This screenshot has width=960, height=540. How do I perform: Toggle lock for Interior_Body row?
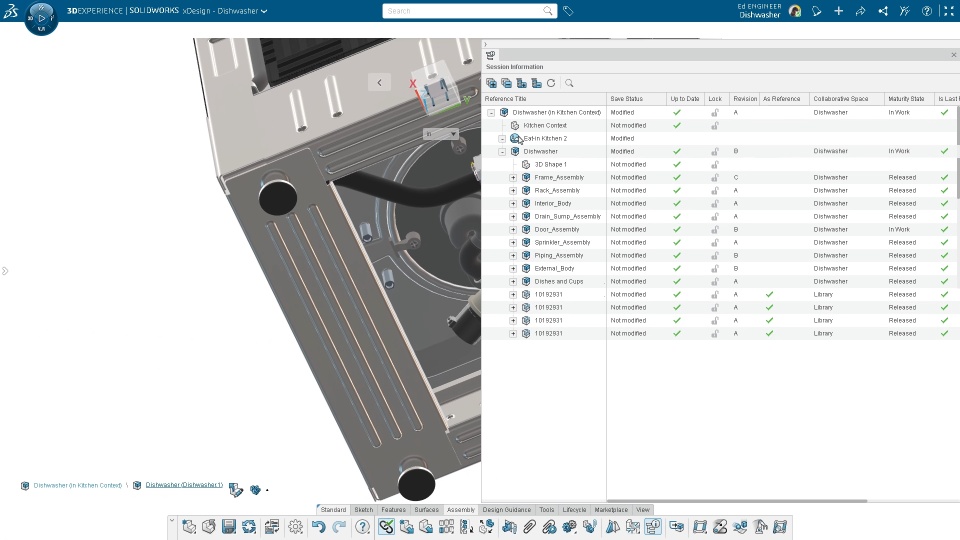tap(714, 203)
